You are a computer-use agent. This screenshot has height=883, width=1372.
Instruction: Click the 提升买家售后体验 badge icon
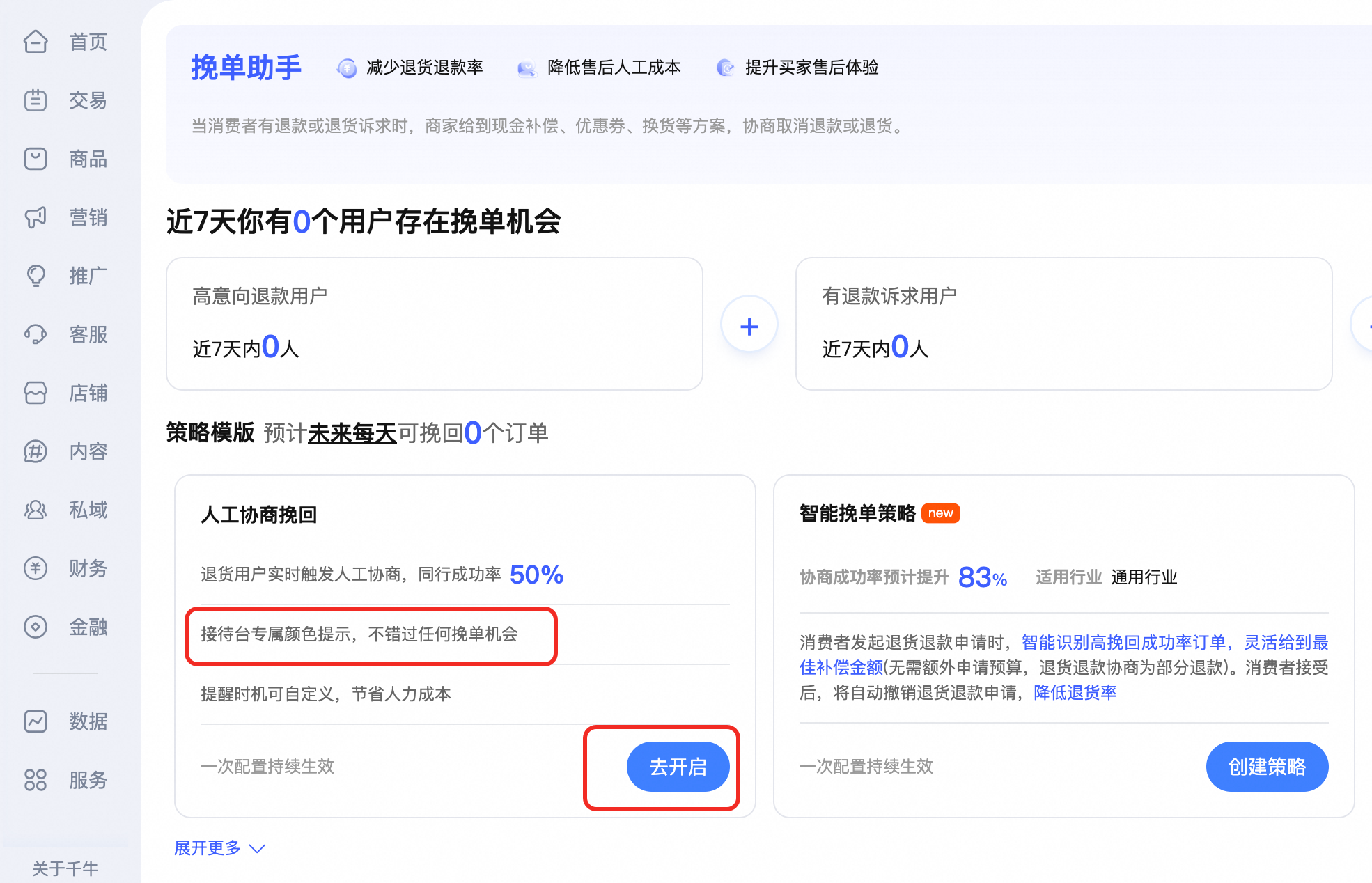coord(725,68)
